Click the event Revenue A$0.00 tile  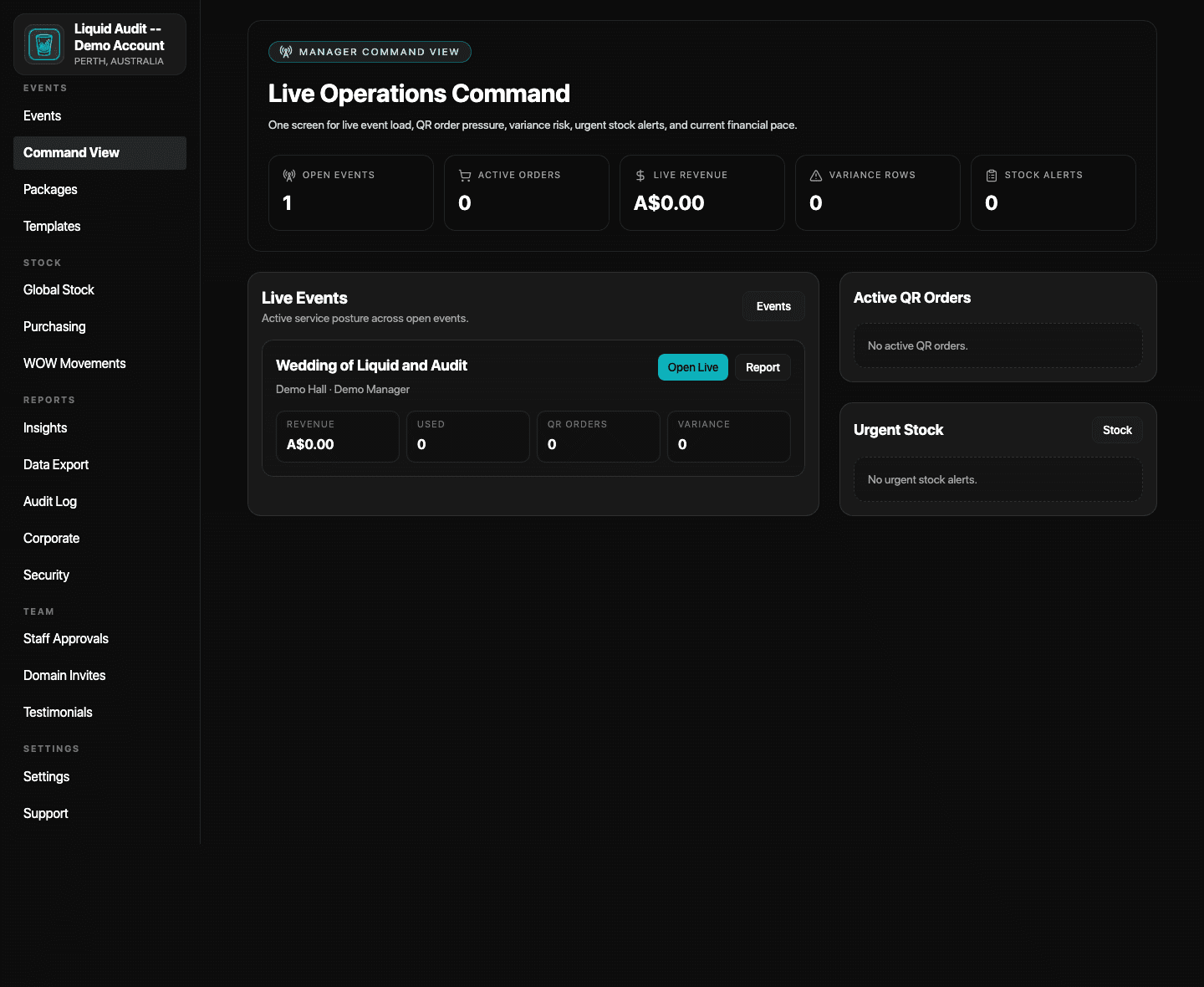(x=338, y=437)
